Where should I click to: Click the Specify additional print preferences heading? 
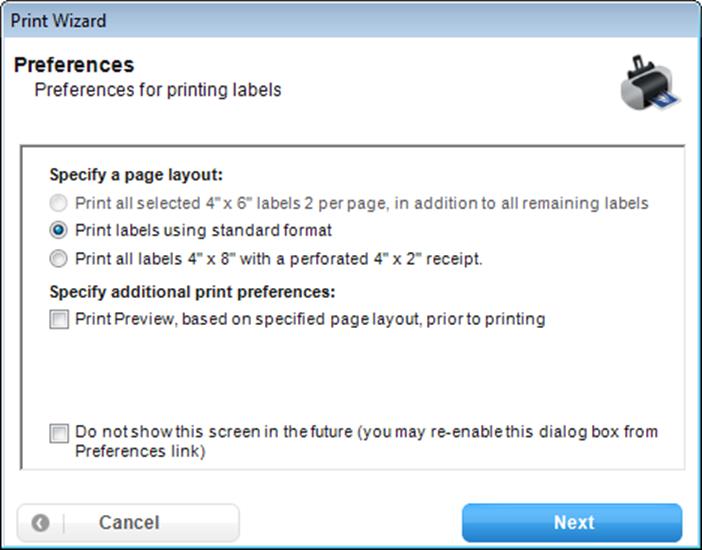[x=193, y=292]
